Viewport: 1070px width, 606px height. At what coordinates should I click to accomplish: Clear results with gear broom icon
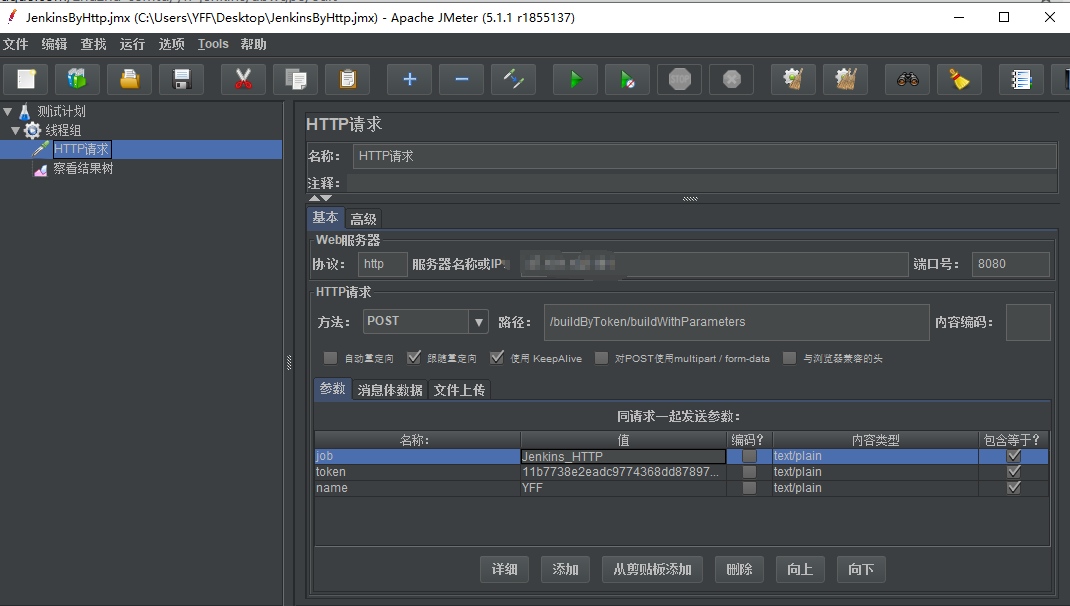coord(793,79)
